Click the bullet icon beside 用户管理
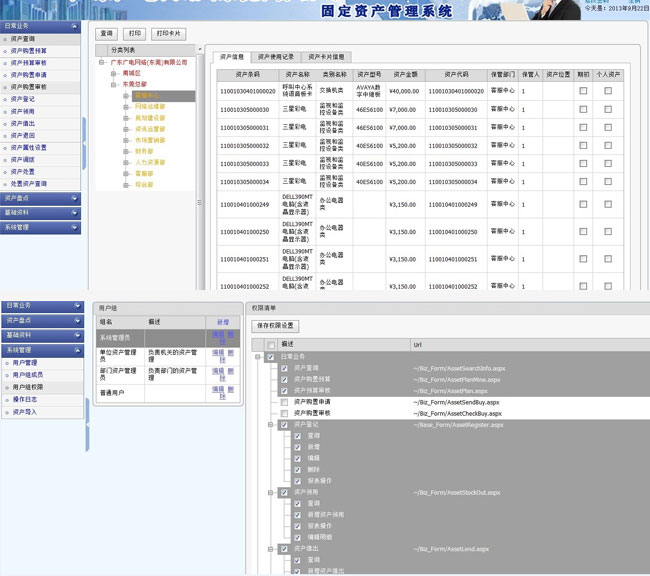This screenshot has height=576, width=650. point(6,363)
